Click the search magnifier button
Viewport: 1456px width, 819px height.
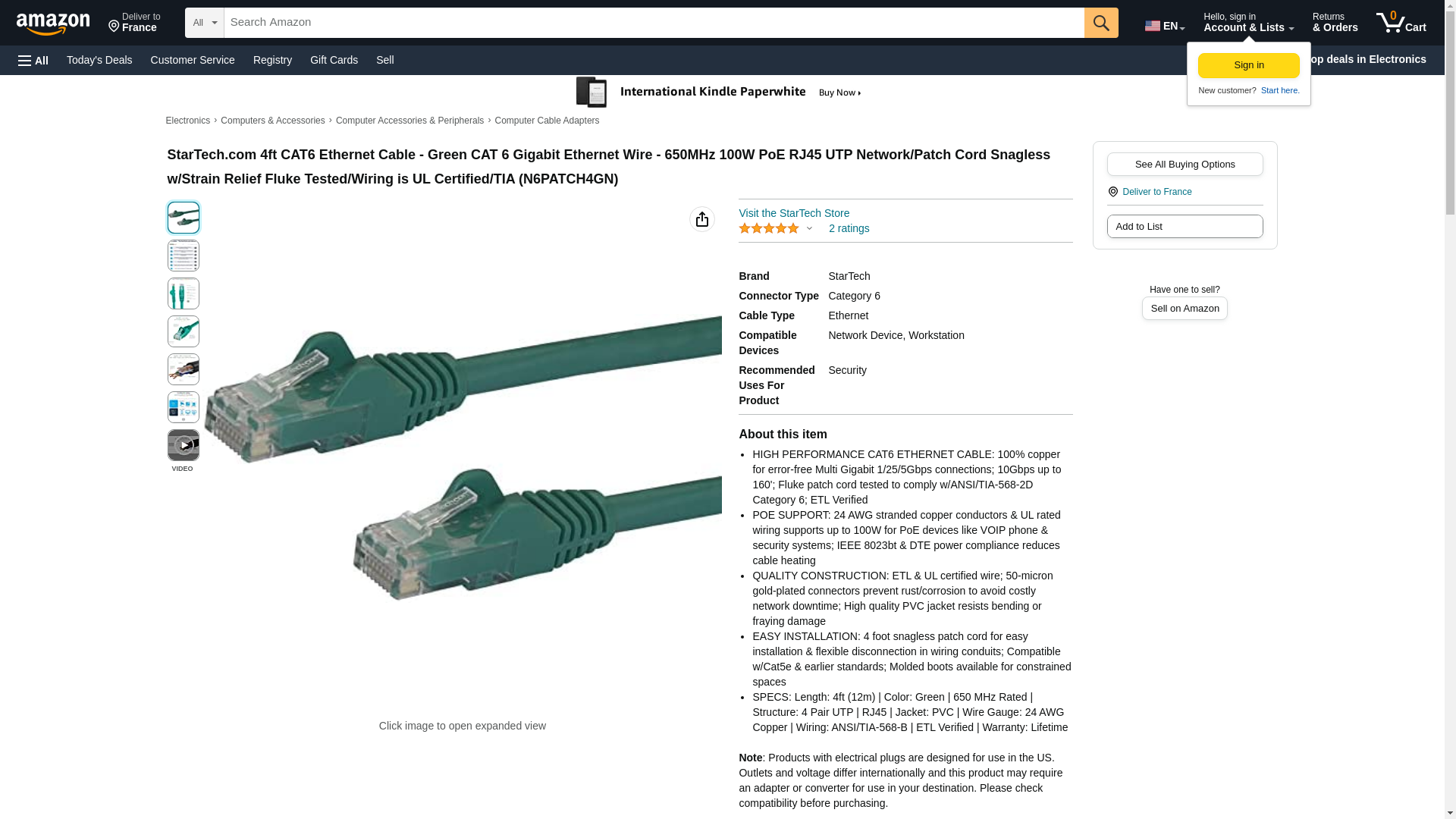(1101, 23)
